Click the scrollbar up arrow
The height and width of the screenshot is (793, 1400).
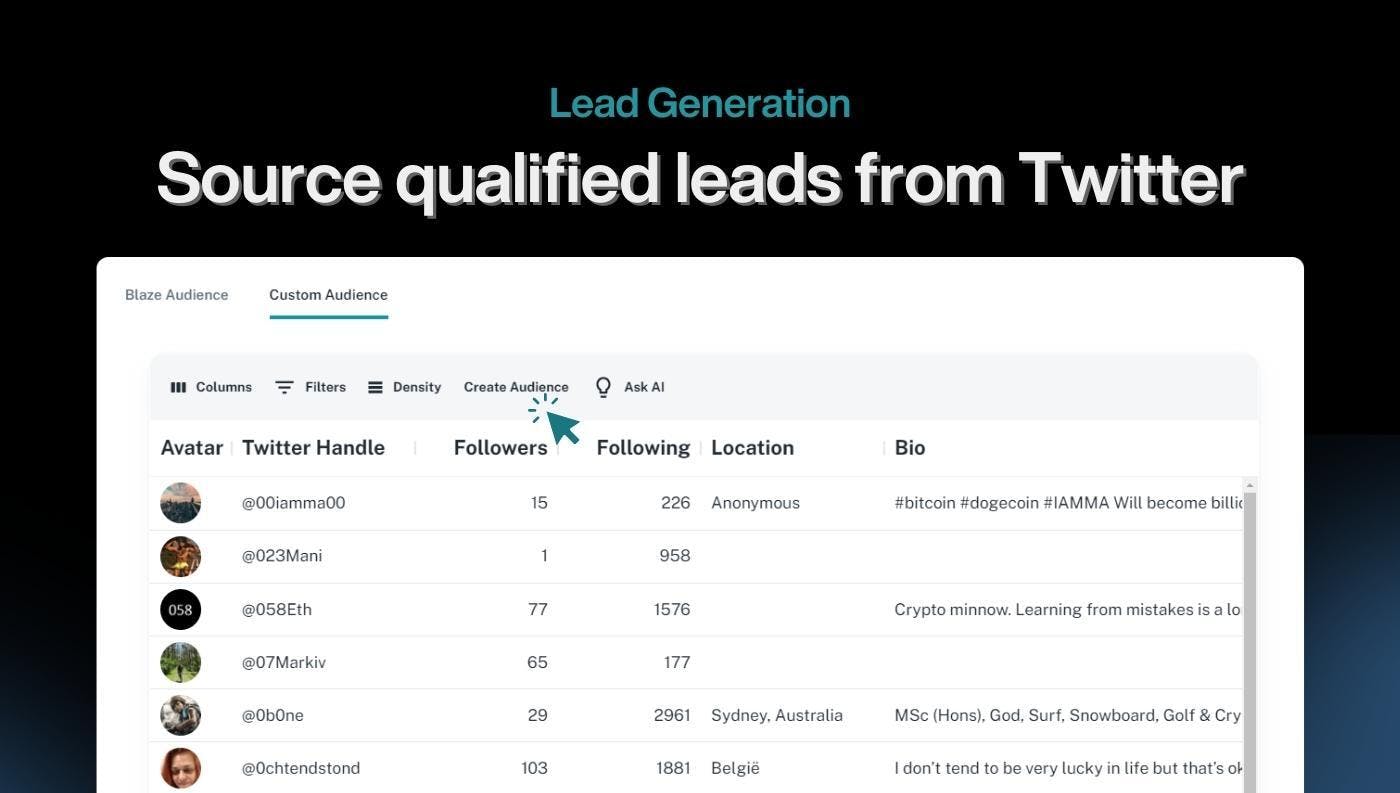tap(1249, 485)
